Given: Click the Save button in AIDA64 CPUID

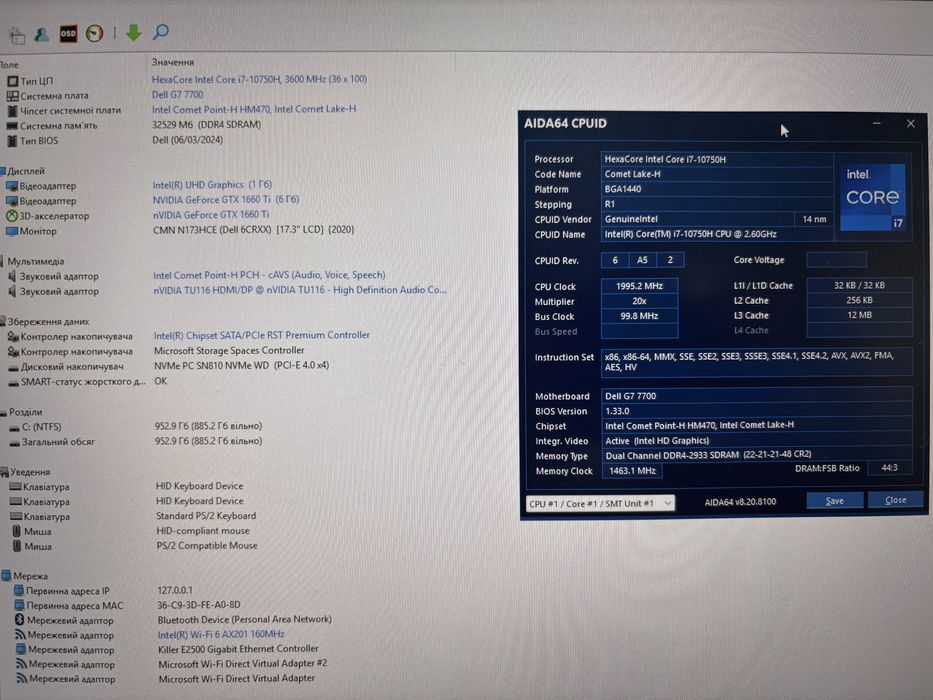Looking at the screenshot, I should tap(835, 501).
